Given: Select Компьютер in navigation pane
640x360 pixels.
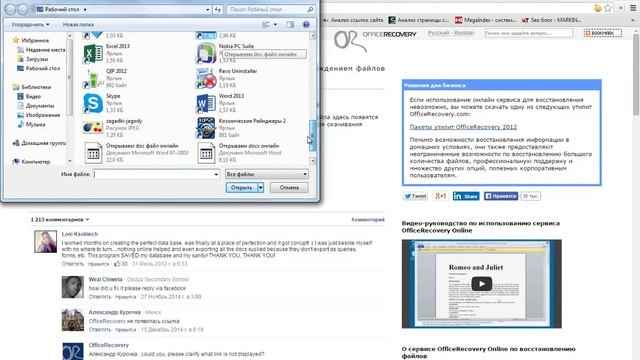Looking at the screenshot, I should [x=31, y=162].
